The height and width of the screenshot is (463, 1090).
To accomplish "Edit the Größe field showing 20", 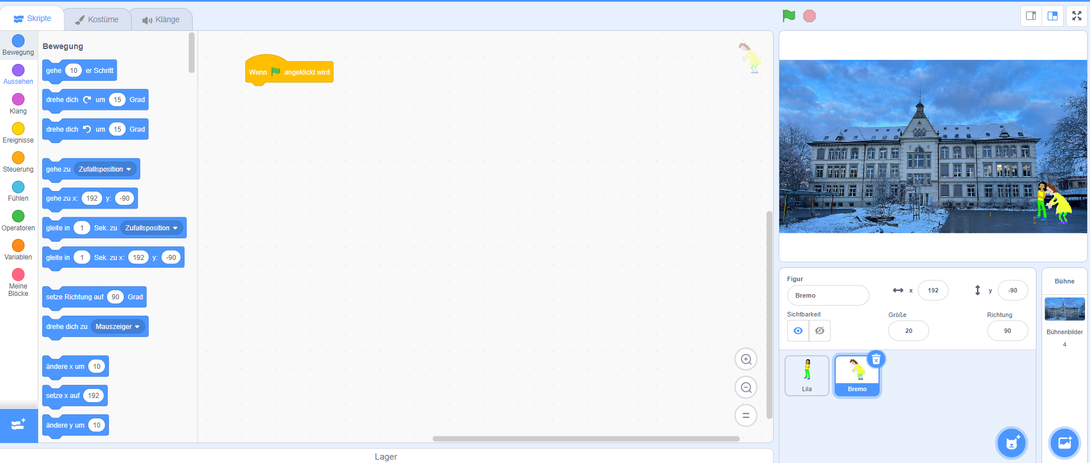I will click(908, 331).
